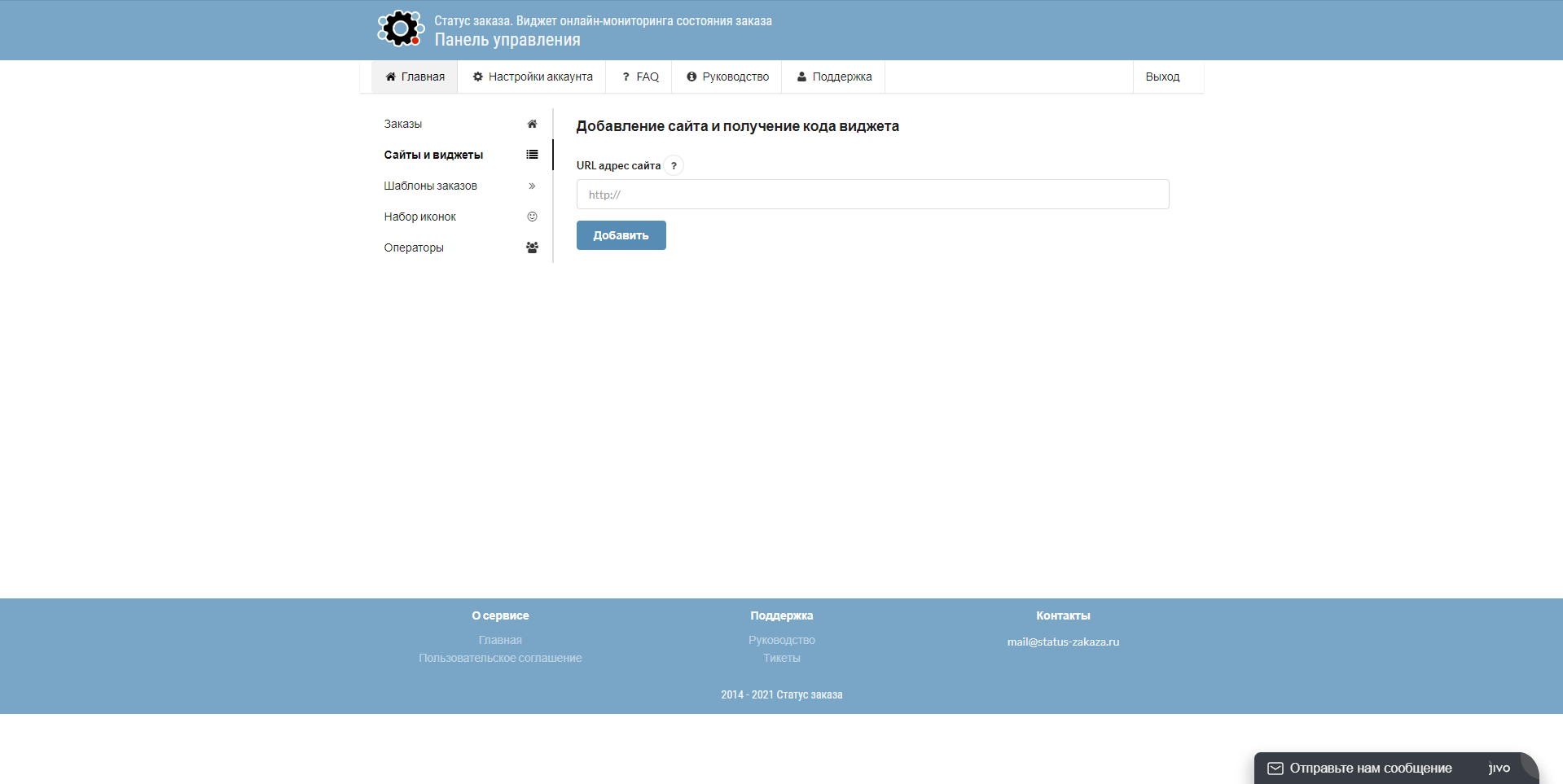Click the mail@status-zakaza.ru email link

[1063, 642]
